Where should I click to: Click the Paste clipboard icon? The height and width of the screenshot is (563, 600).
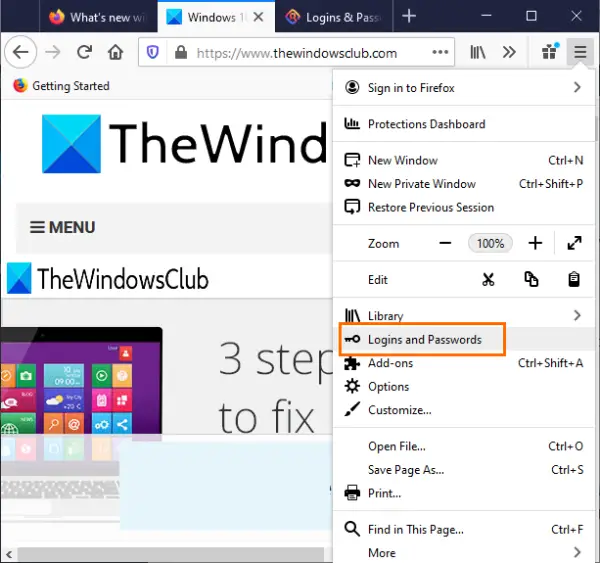tap(574, 279)
